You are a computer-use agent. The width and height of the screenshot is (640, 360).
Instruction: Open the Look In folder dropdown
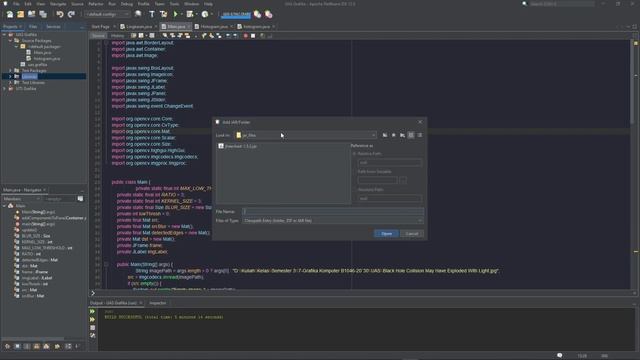coord(306,135)
